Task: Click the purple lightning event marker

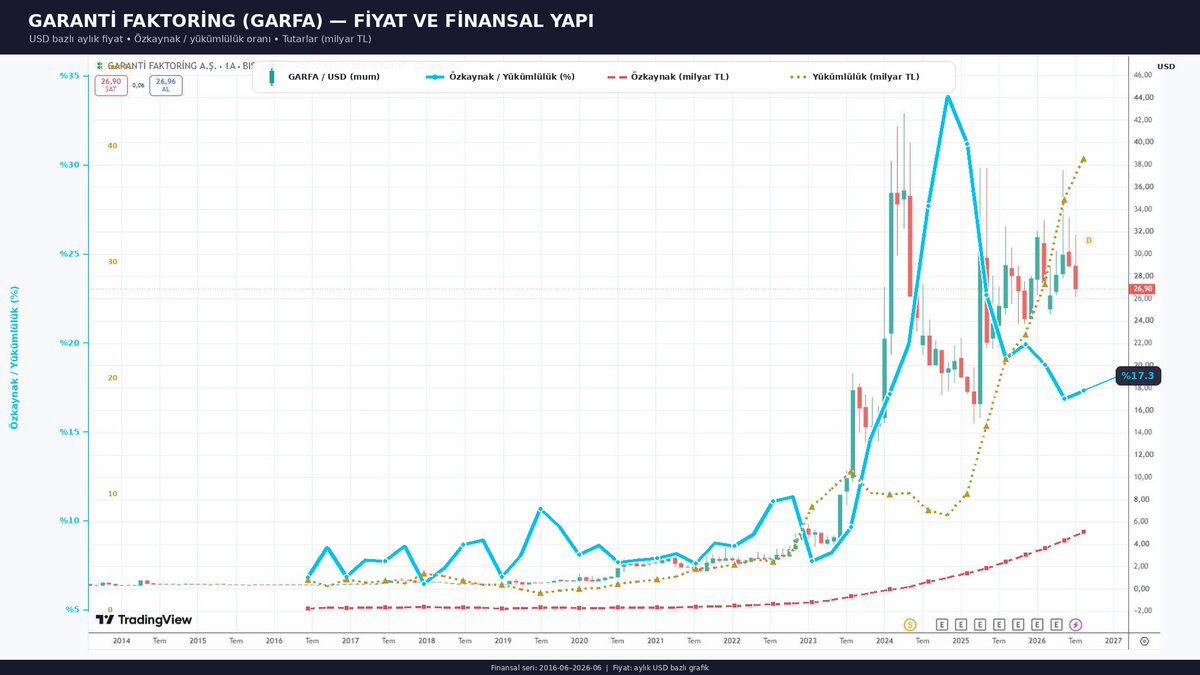Action: coord(1076,624)
